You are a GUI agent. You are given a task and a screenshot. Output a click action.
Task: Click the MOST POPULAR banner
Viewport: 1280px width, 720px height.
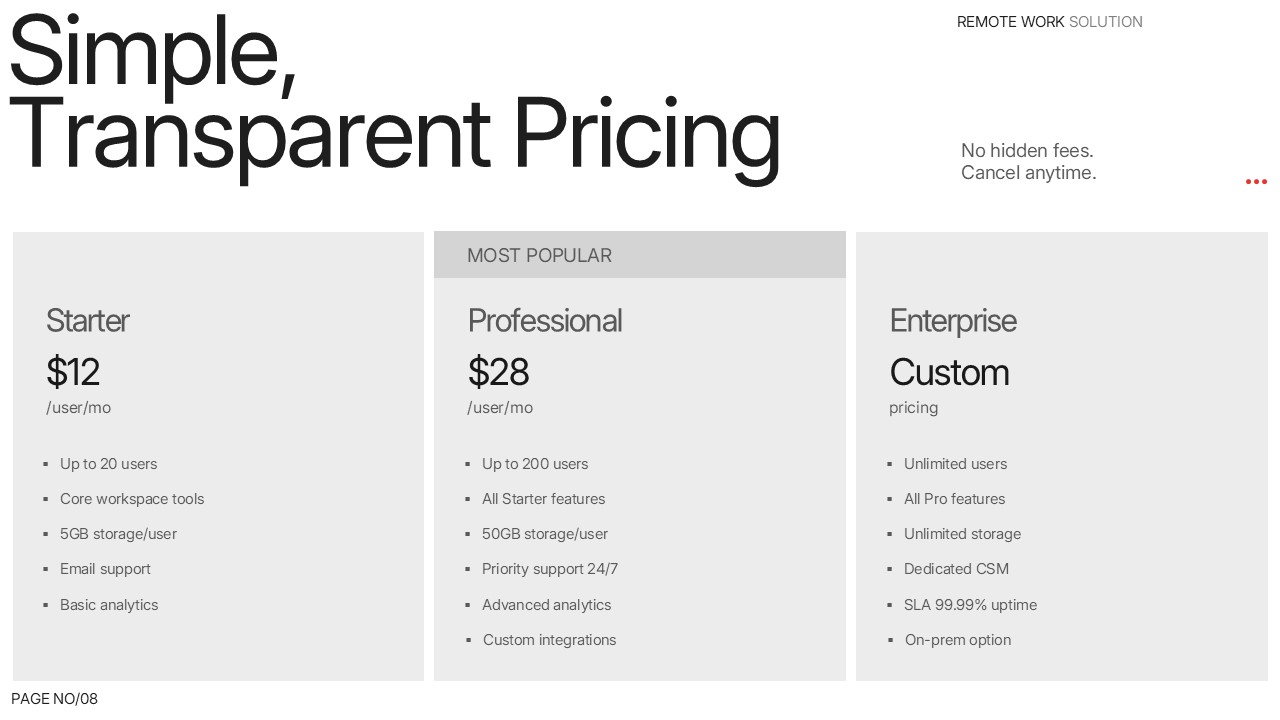[x=640, y=255]
